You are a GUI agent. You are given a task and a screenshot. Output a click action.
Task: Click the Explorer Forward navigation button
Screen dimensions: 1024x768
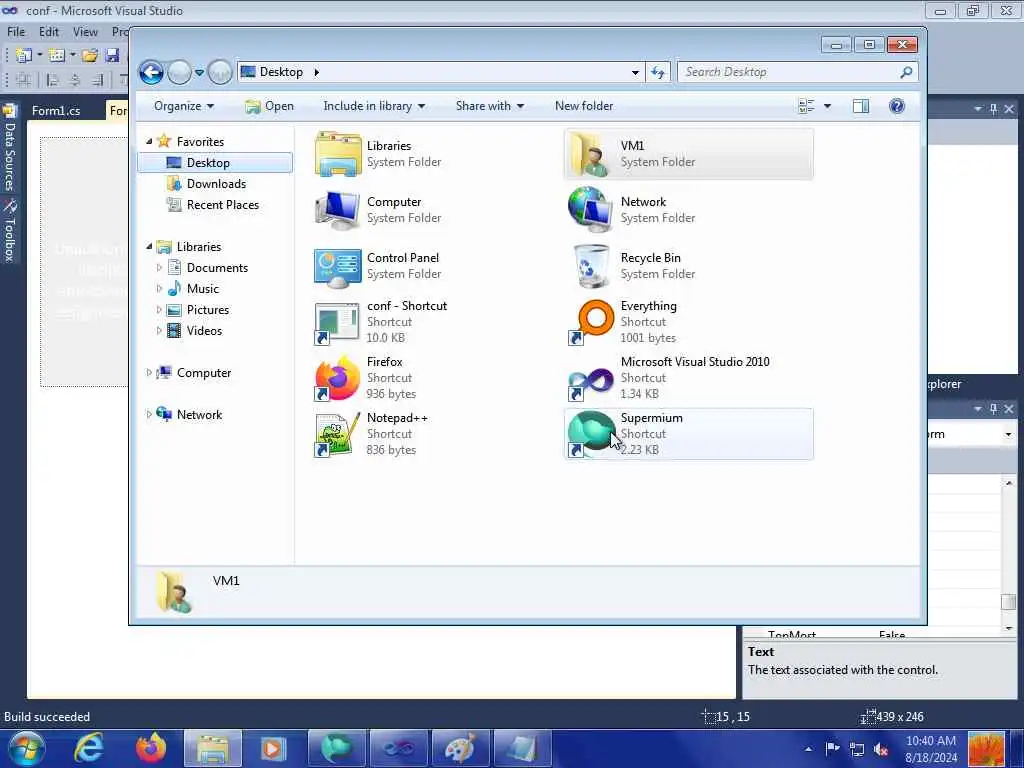pyautogui.click(x=180, y=72)
